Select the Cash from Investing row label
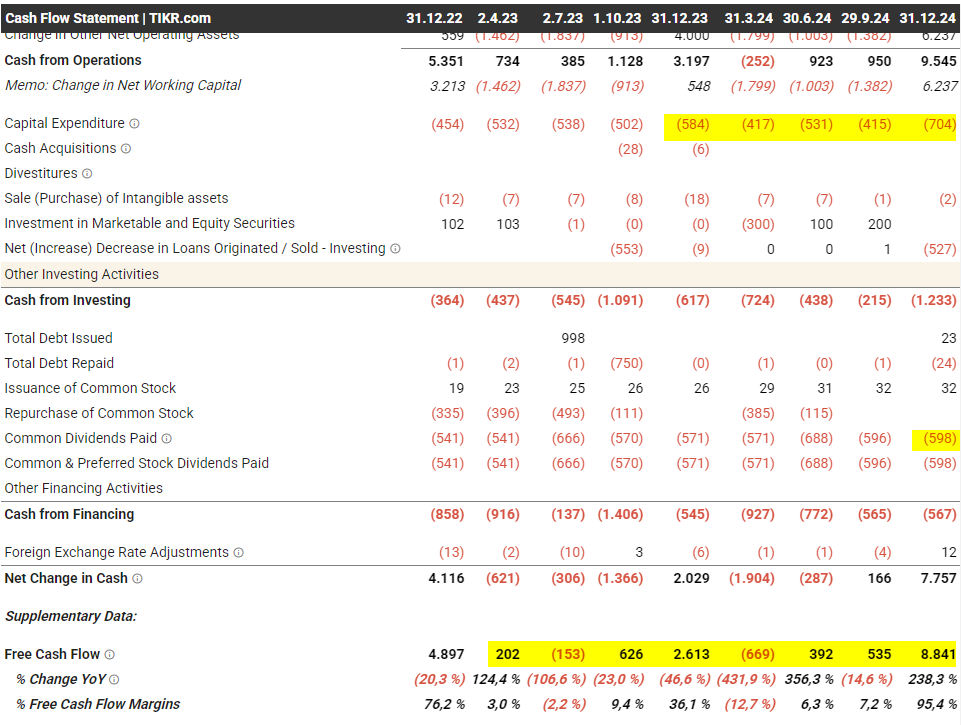Viewport: 961px width, 725px height. (x=67, y=300)
